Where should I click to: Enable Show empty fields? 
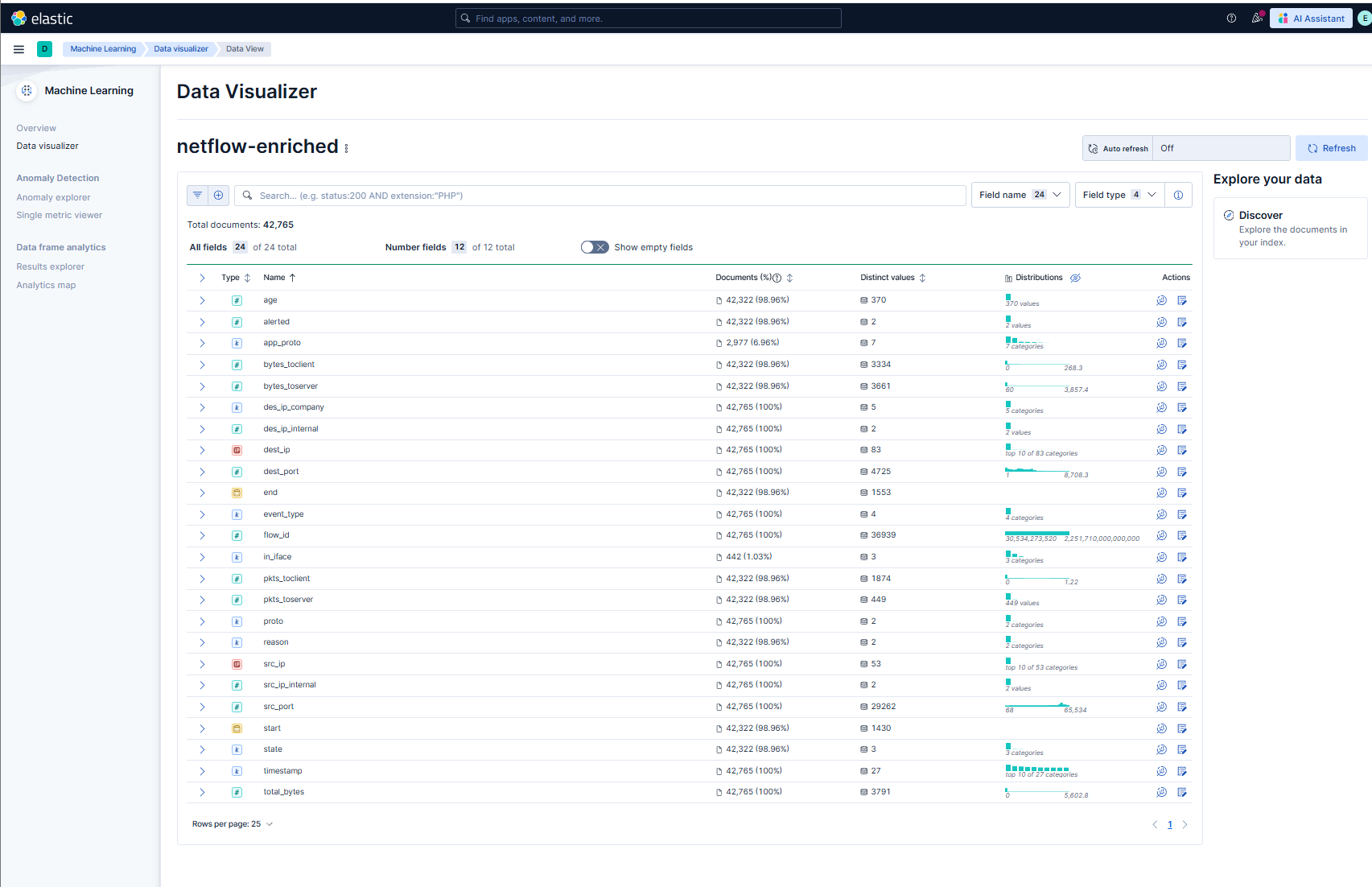[595, 247]
